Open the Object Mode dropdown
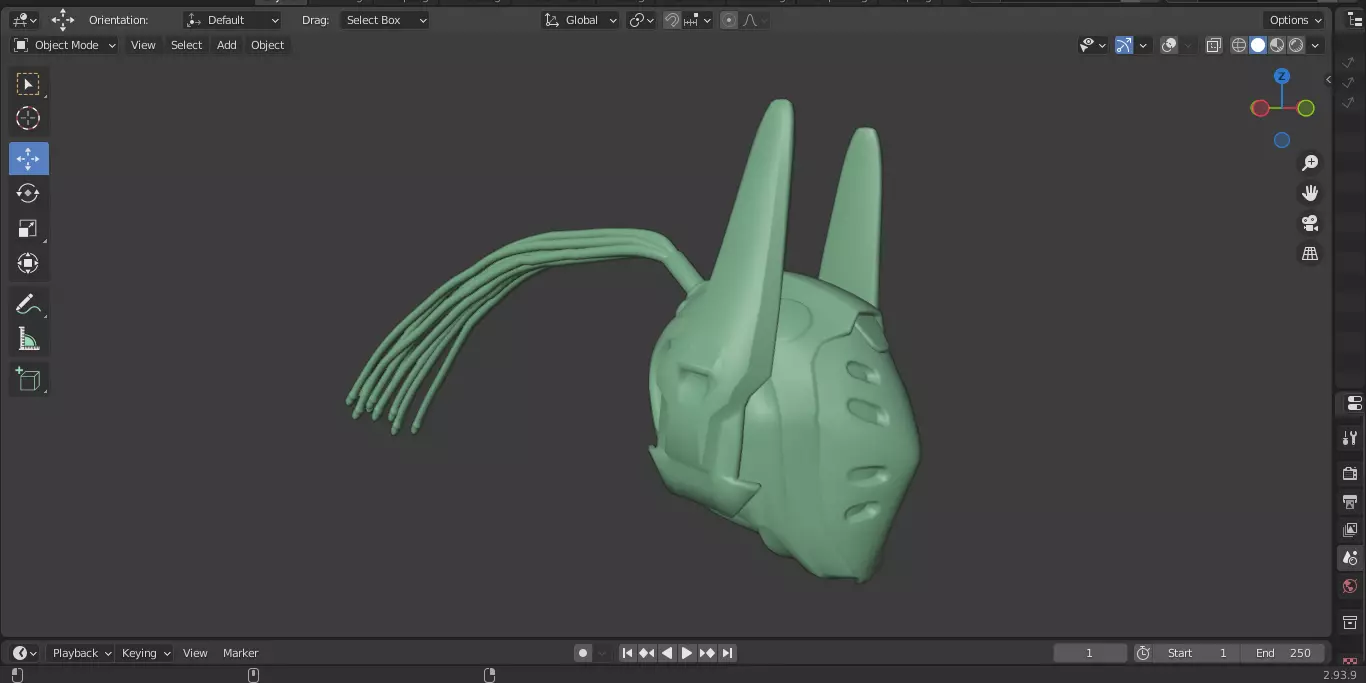 (64, 45)
